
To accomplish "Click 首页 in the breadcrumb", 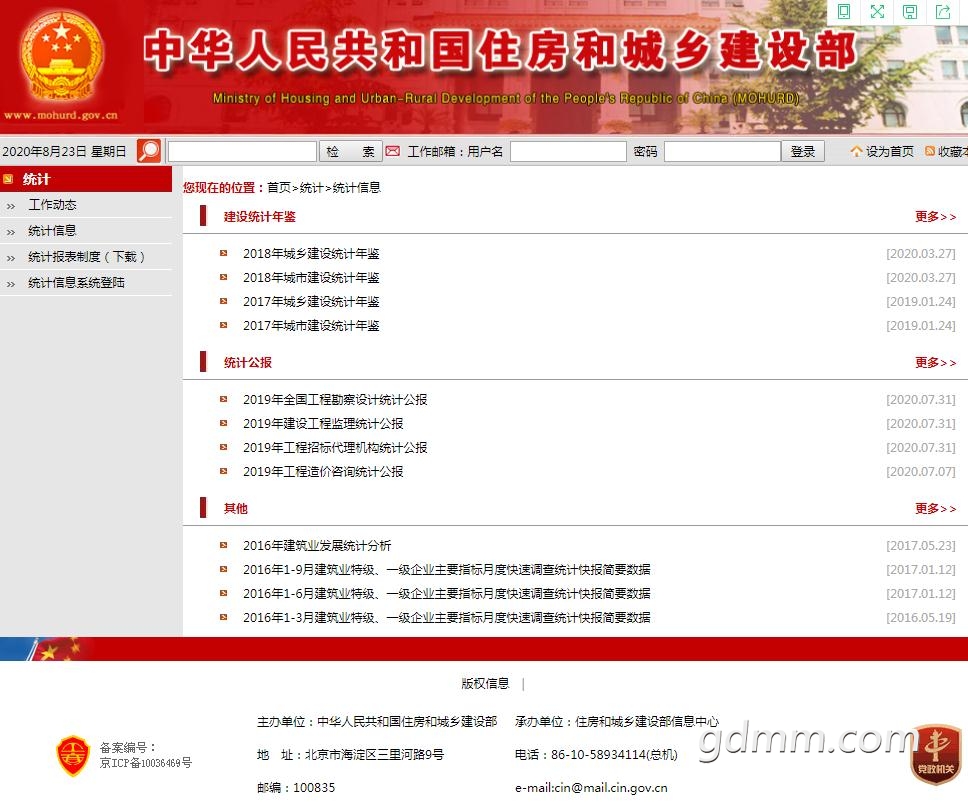I will (x=278, y=188).
